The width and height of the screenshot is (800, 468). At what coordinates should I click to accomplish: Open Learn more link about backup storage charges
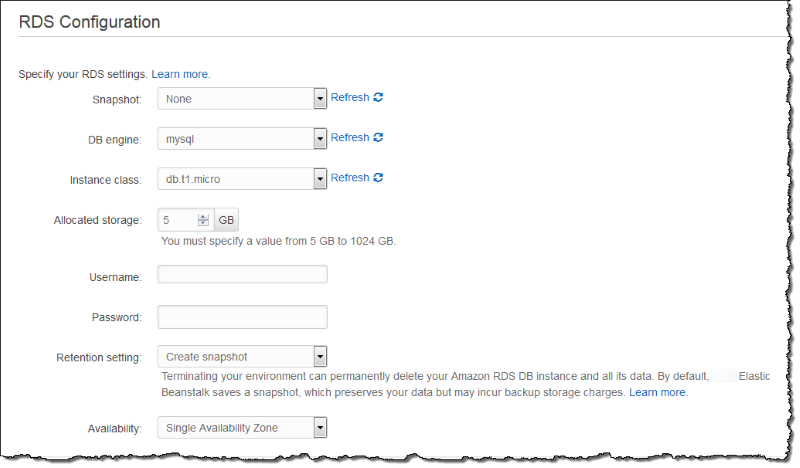pyautogui.click(x=657, y=393)
